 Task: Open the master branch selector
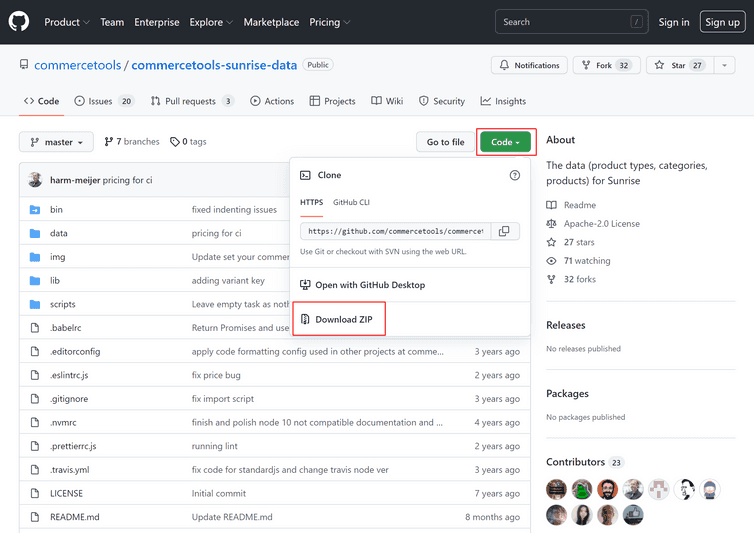pyautogui.click(x=56, y=142)
